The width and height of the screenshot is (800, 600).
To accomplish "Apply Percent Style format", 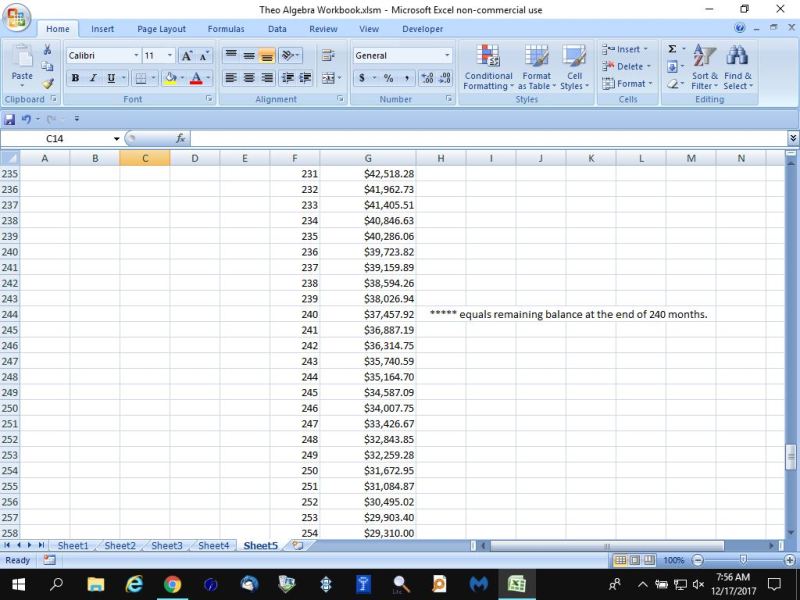I will point(389,78).
